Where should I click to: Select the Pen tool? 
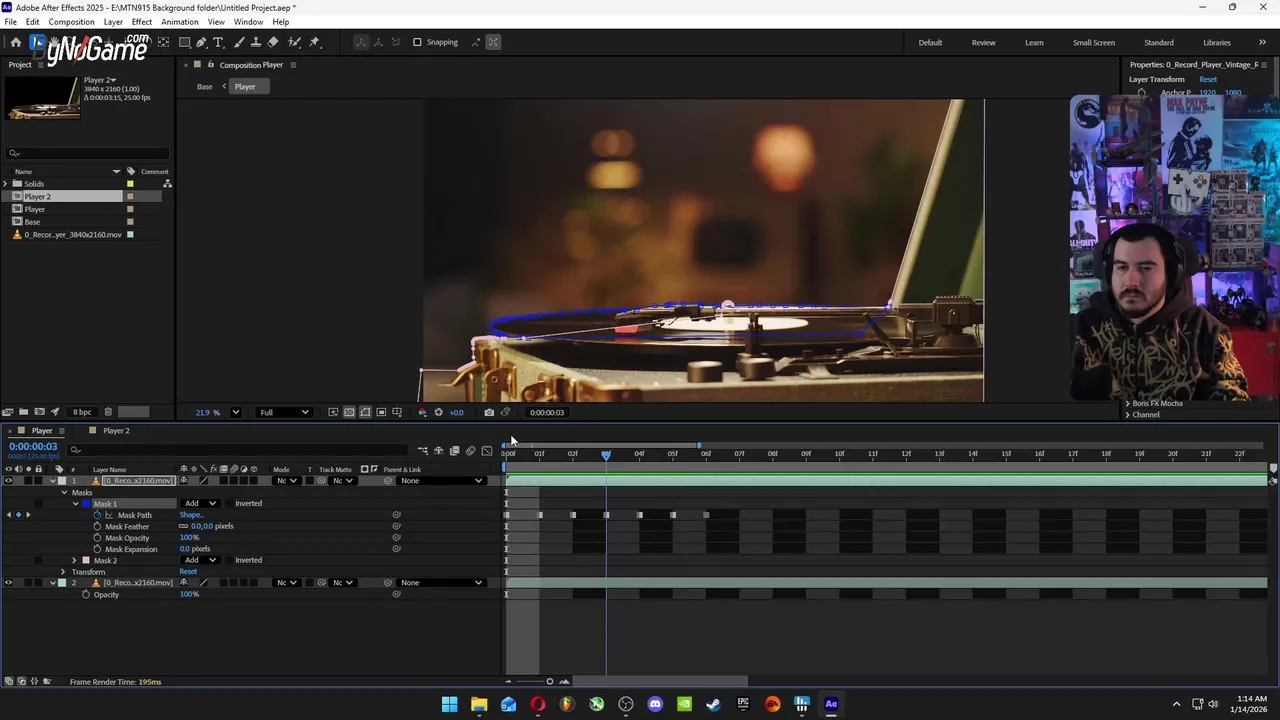pos(201,42)
